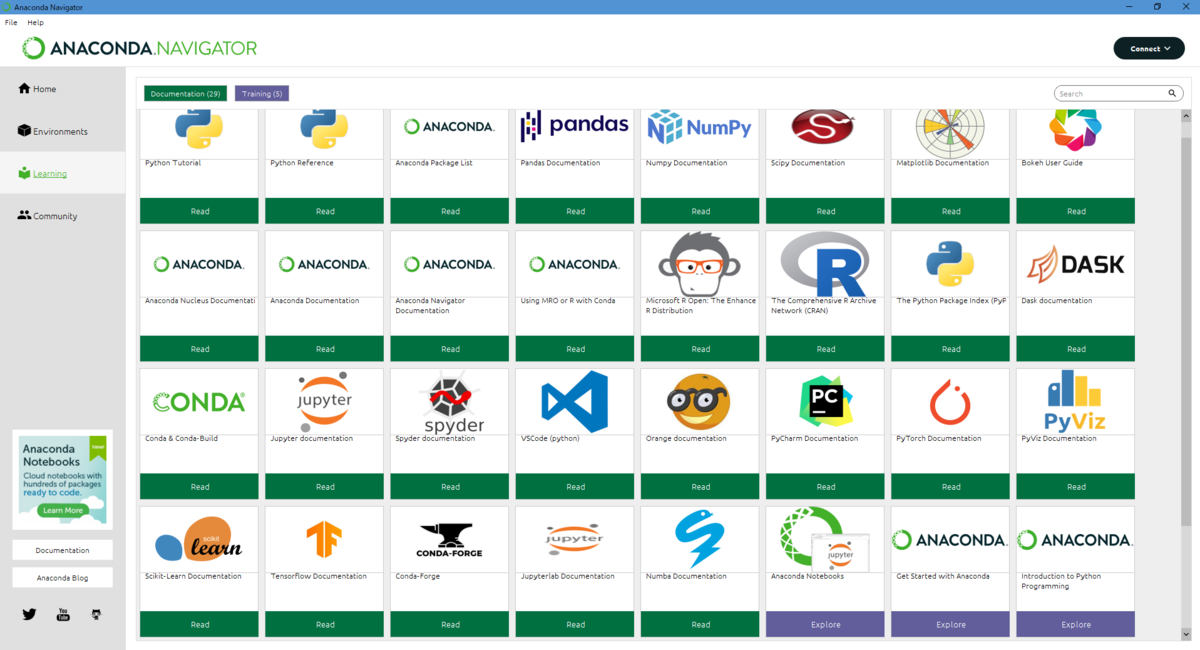Click the 'Conda & Conda-Build' text
Screen dimensions: 1200x650
point(181,438)
